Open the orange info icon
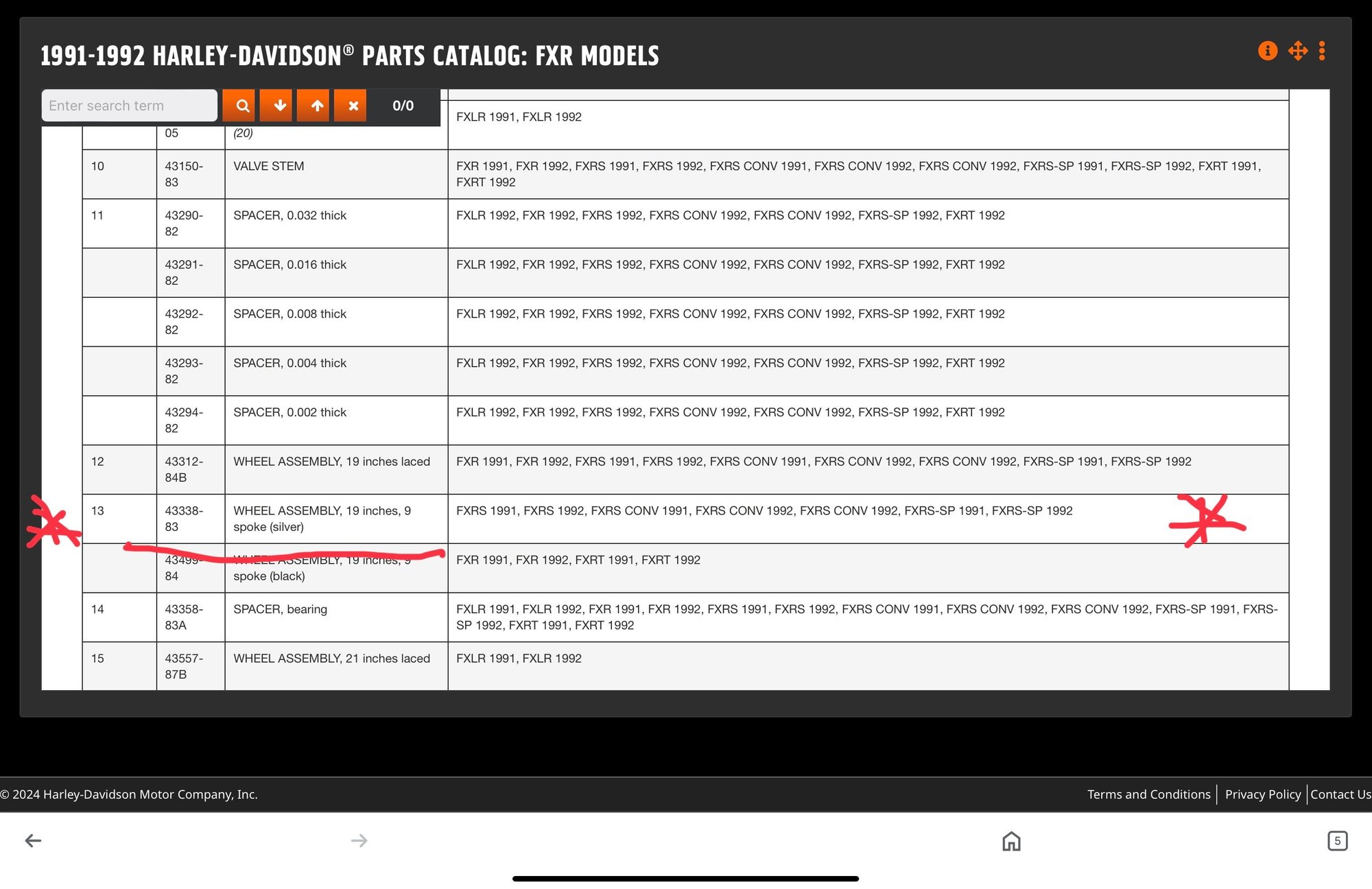Image resolution: width=1372 pixels, height=889 pixels. [x=1267, y=51]
